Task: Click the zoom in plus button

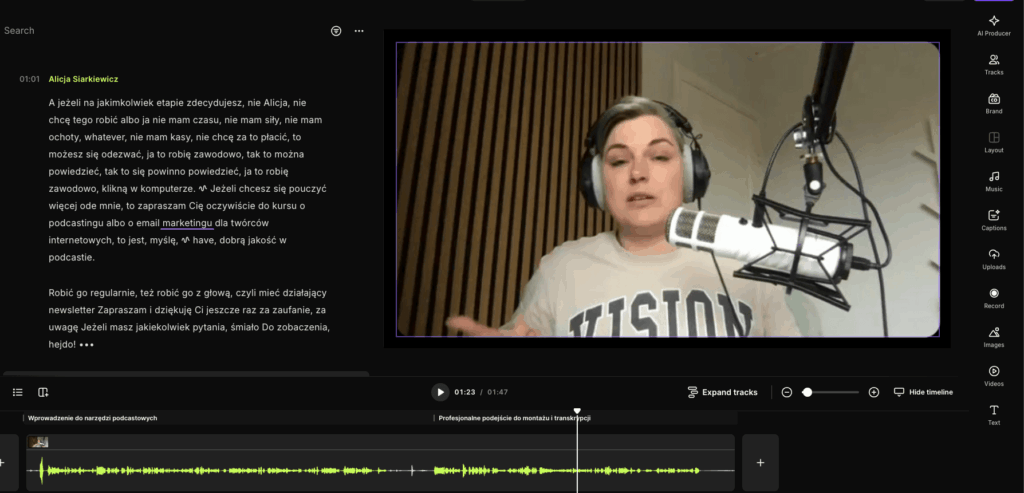Action: tap(874, 392)
